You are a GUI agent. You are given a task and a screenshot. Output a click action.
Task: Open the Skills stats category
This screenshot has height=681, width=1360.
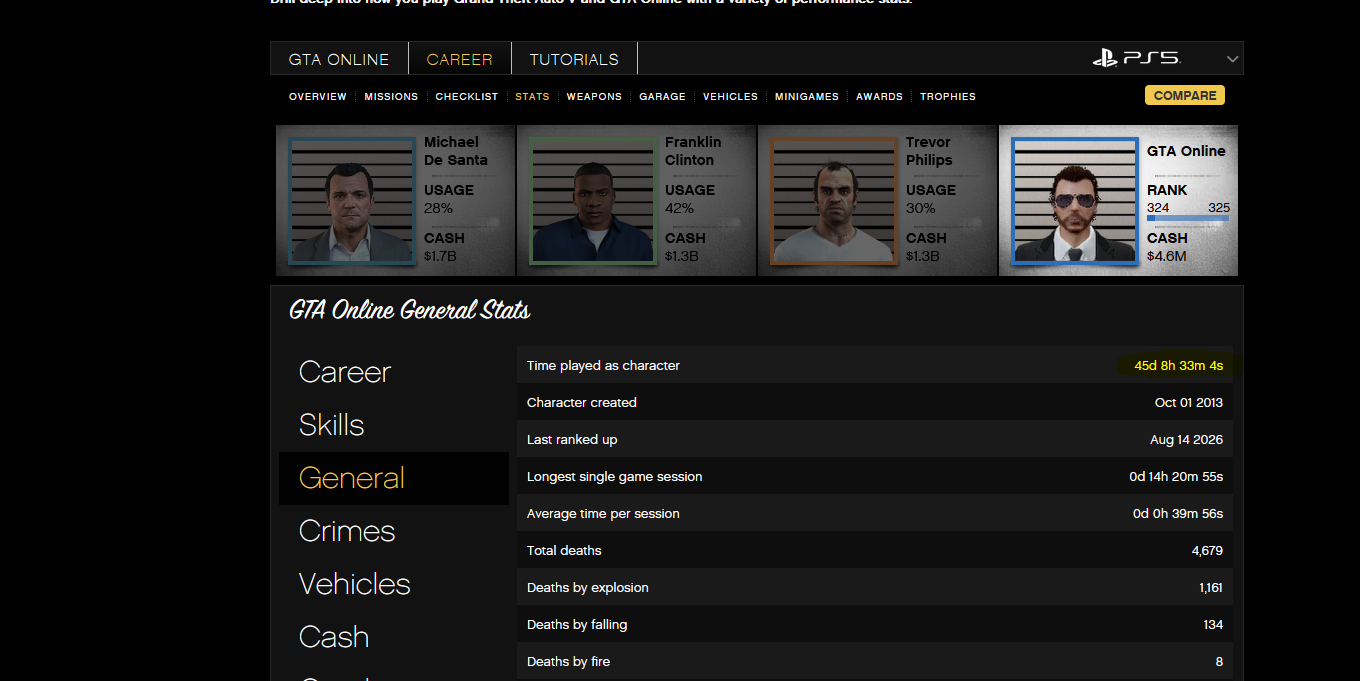pos(332,425)
